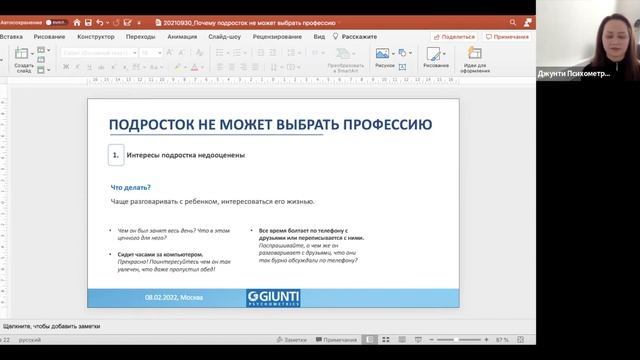Click the text Интересы подростка недооценены
This screenshot has width=640, height=360.
coord(186,155)
